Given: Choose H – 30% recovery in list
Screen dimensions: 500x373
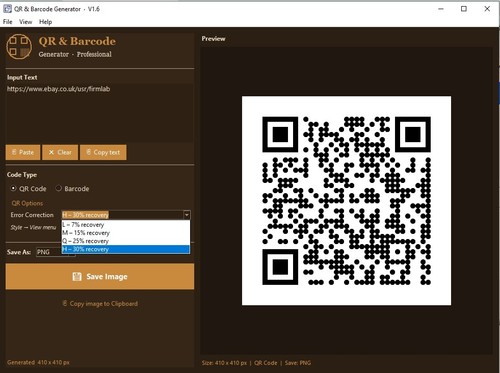Looking at the screenshot, I should [x=126, y=249].
